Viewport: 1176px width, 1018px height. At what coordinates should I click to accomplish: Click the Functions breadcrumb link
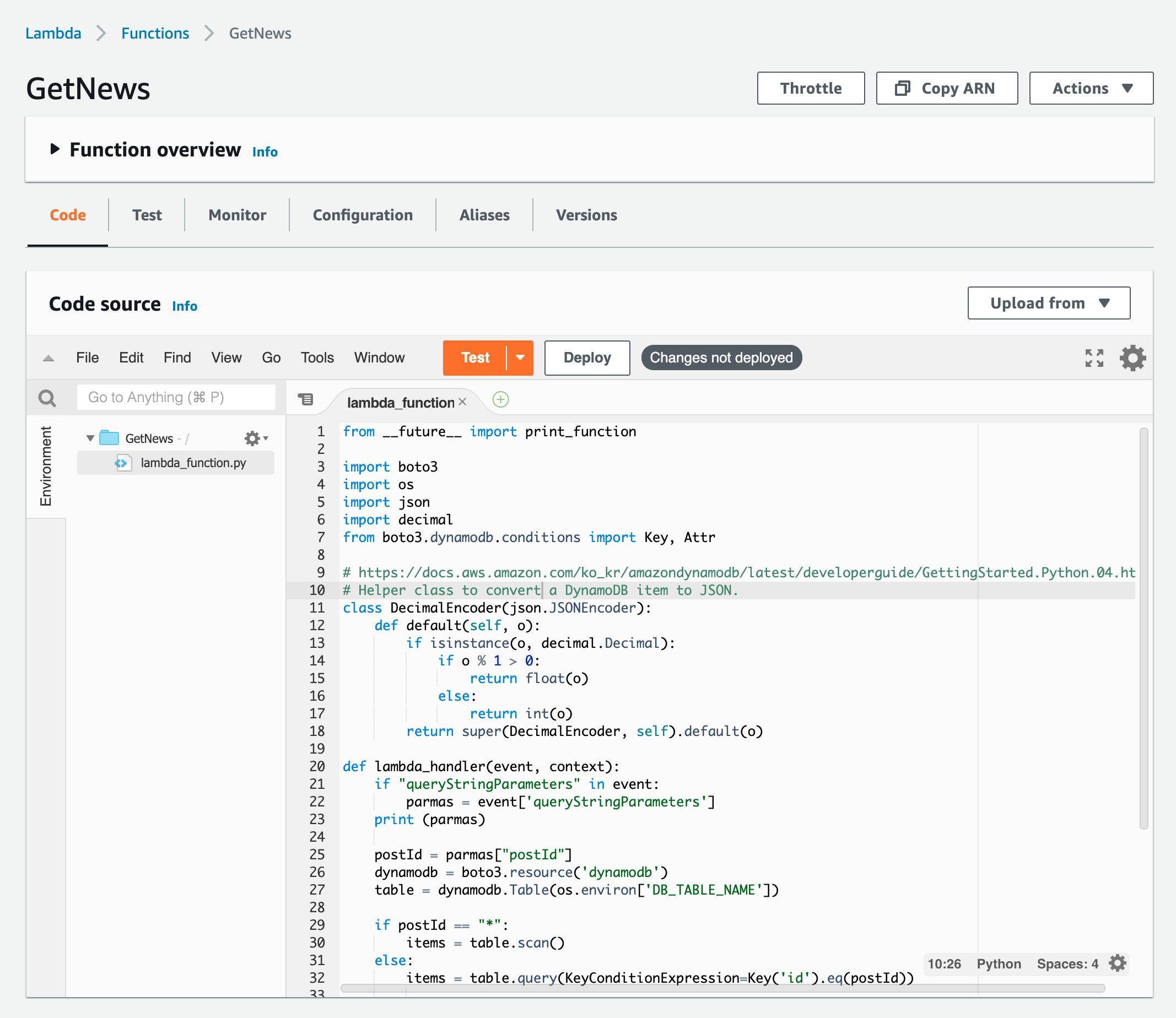(x=155, y=34)
